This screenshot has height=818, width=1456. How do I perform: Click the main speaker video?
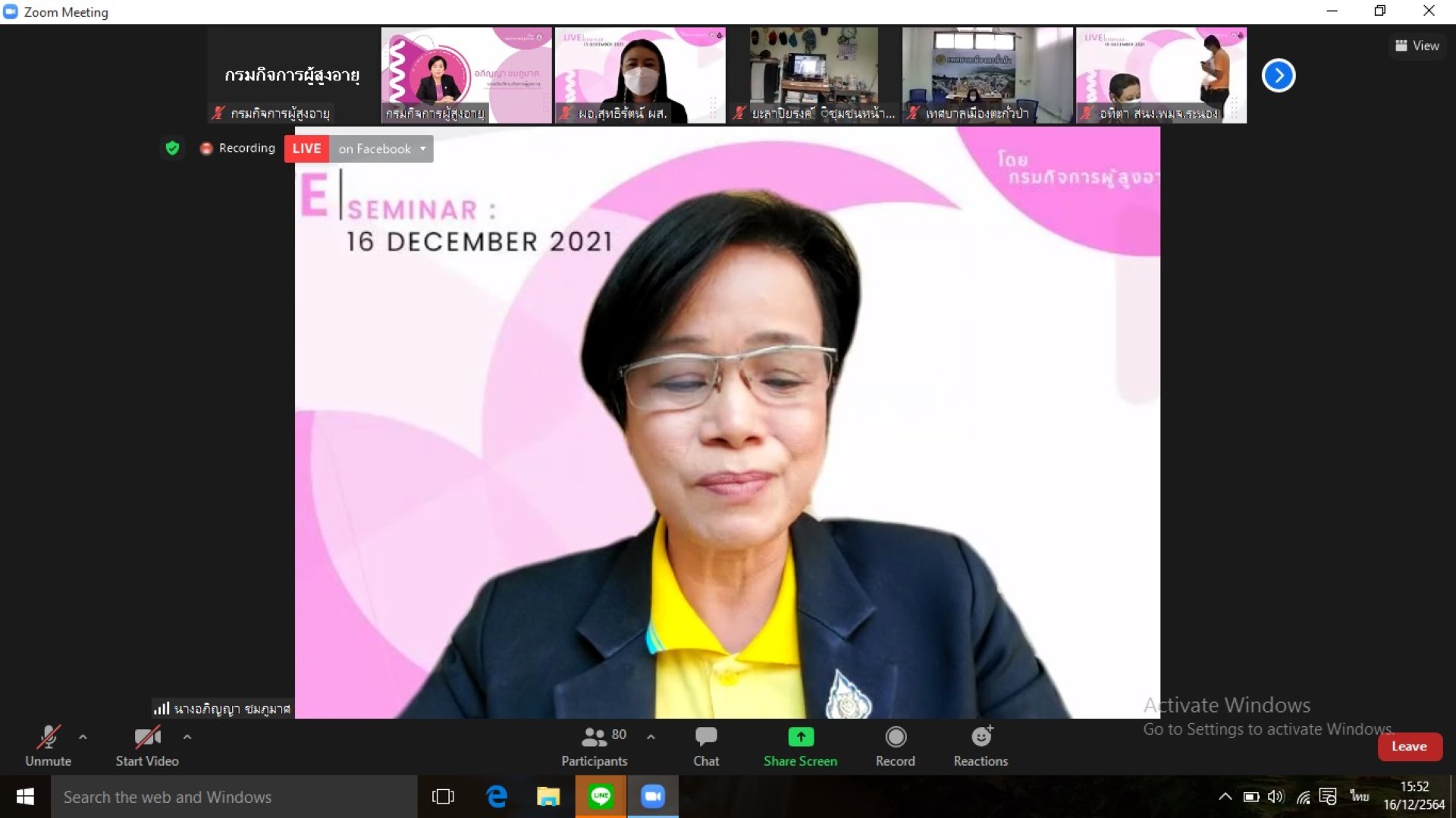click(x=727, y=422)
